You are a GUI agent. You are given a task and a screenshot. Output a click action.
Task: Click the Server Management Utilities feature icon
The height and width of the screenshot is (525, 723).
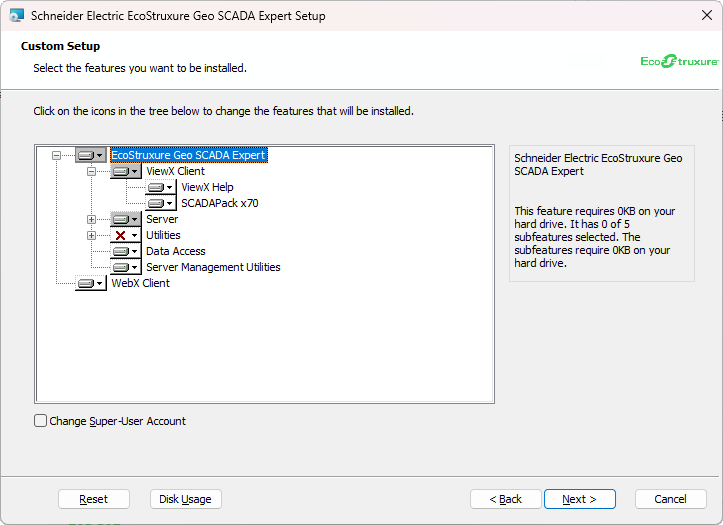click(x=125, y=267)
